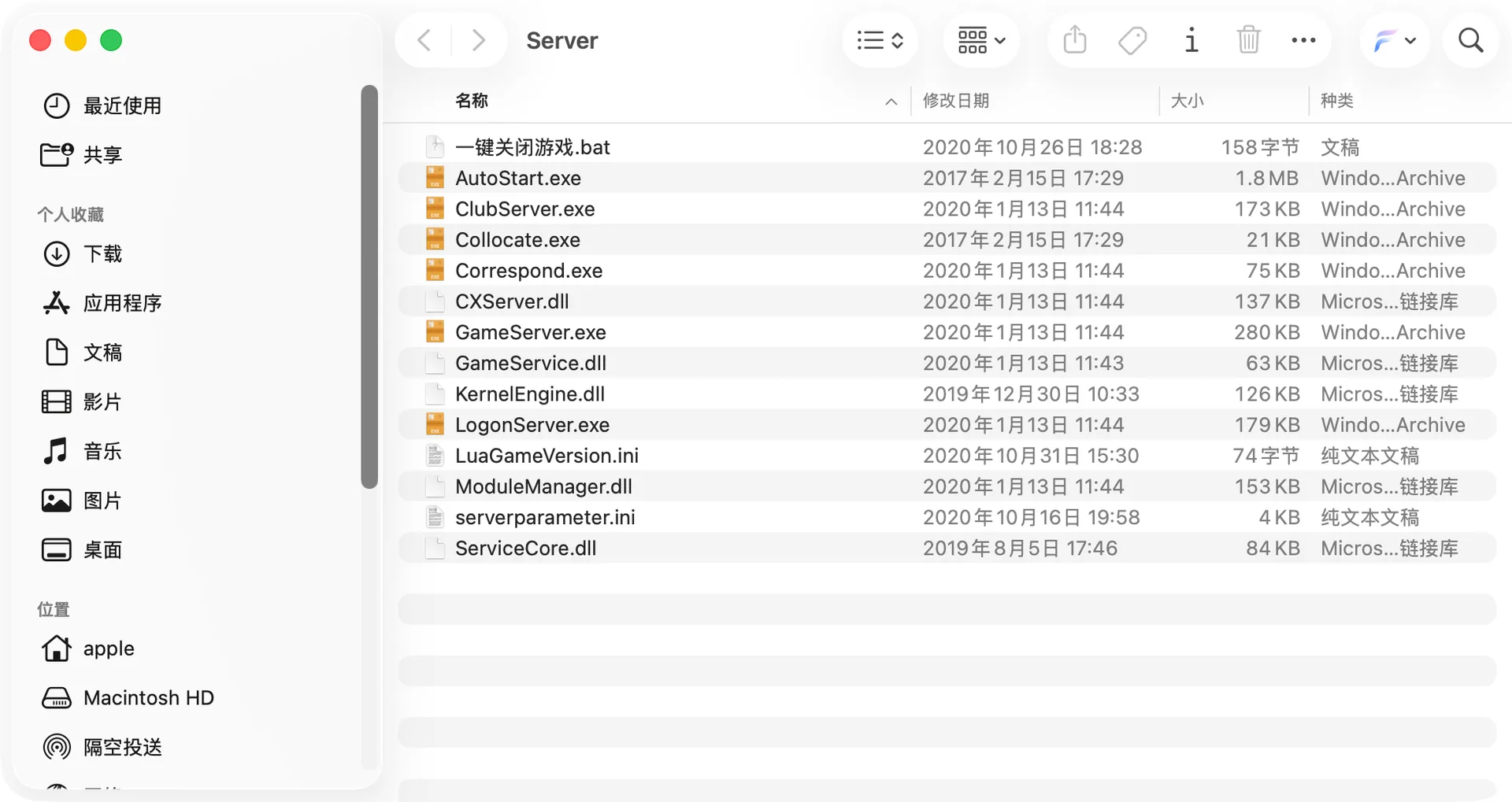Select the AutoStart.exe file row
The height and width of the screenshot is (802, 1512).
[947, 178]
